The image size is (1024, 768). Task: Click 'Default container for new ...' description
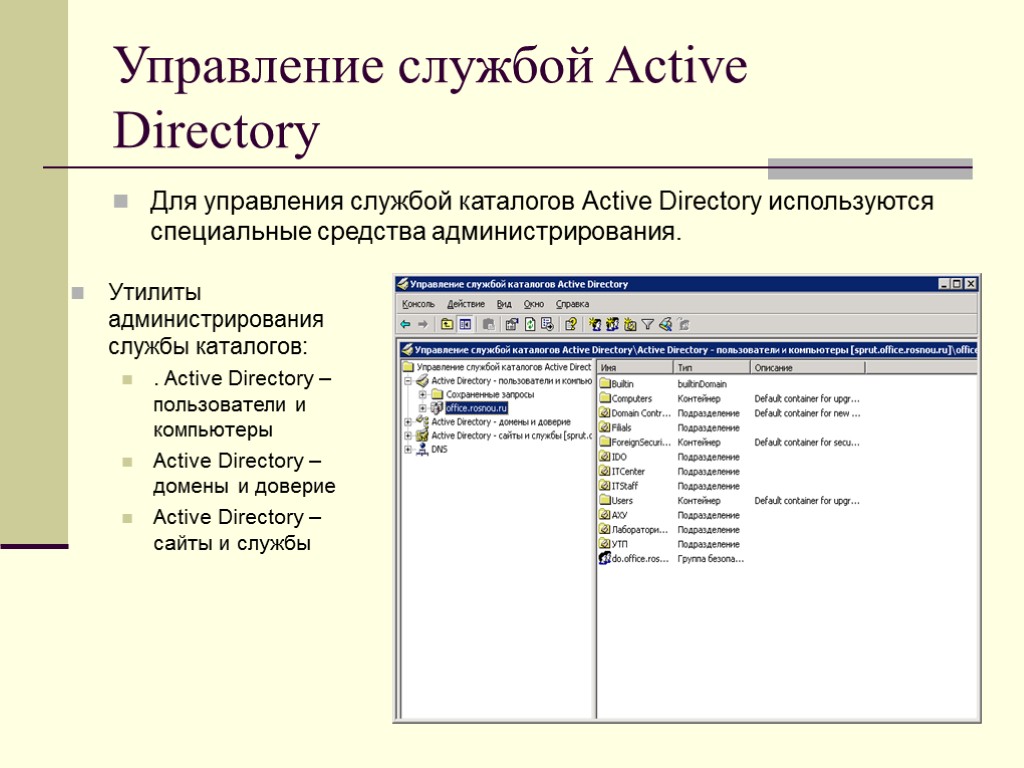pyautogui.click(x=808, y=413)
